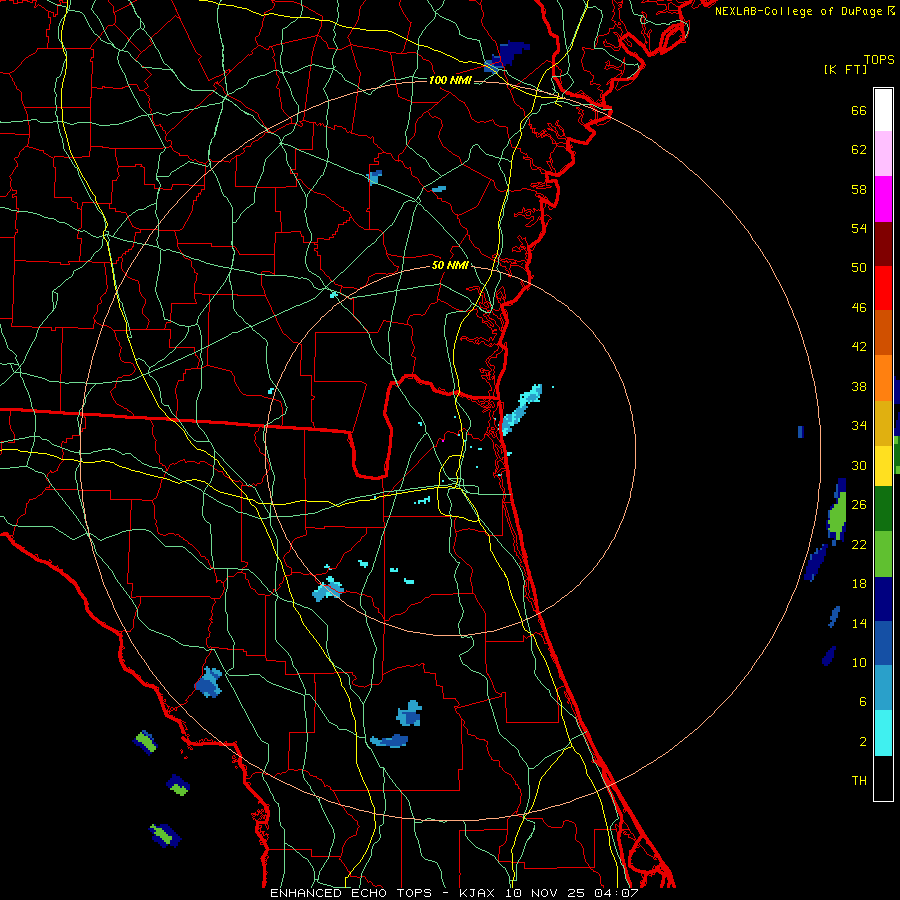900x900 pixels.
Task: Select the "22" scale label
Action: (x=859, y=544)
